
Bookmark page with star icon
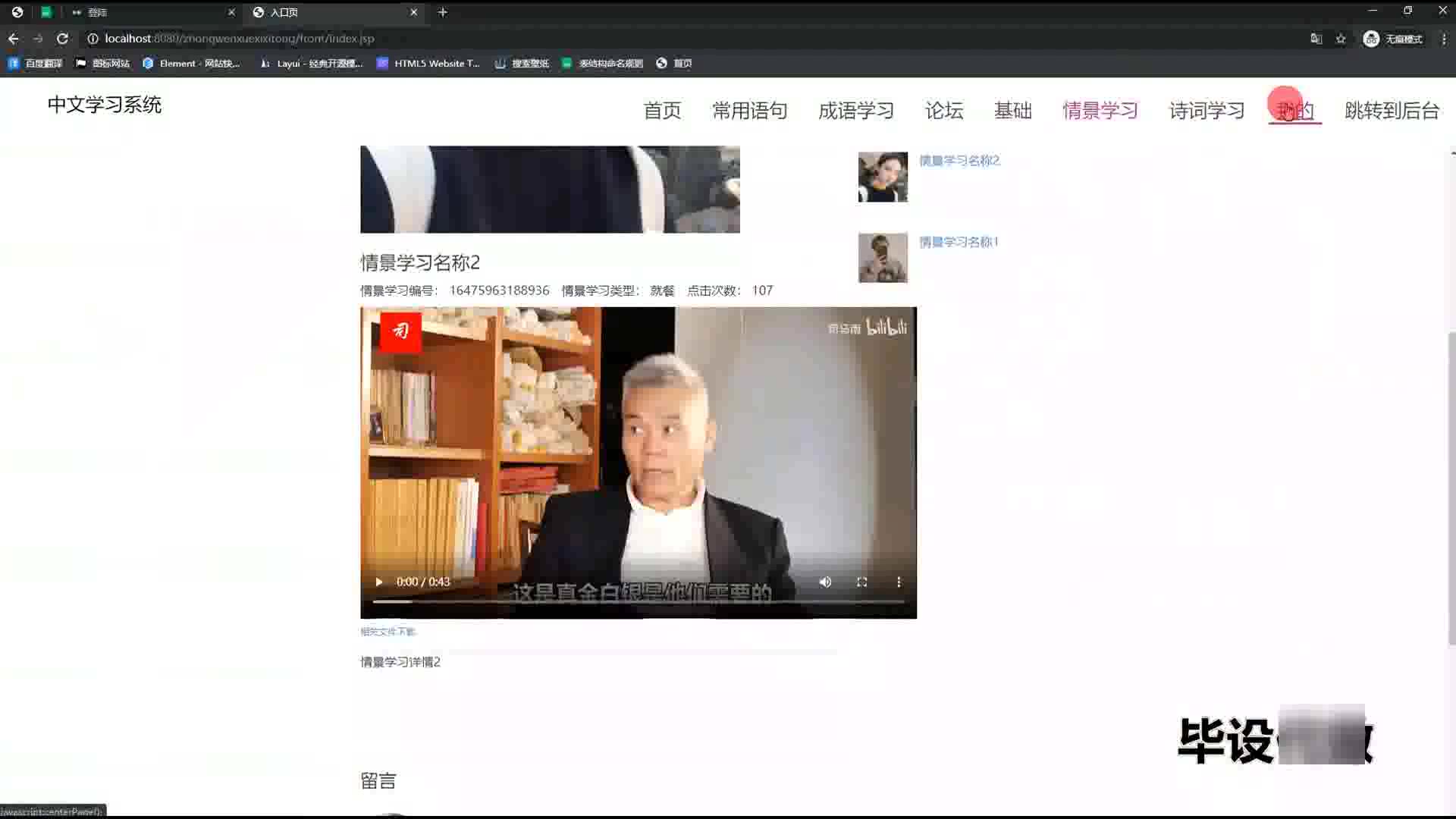pyautogui.click(x=1341, y=39)
